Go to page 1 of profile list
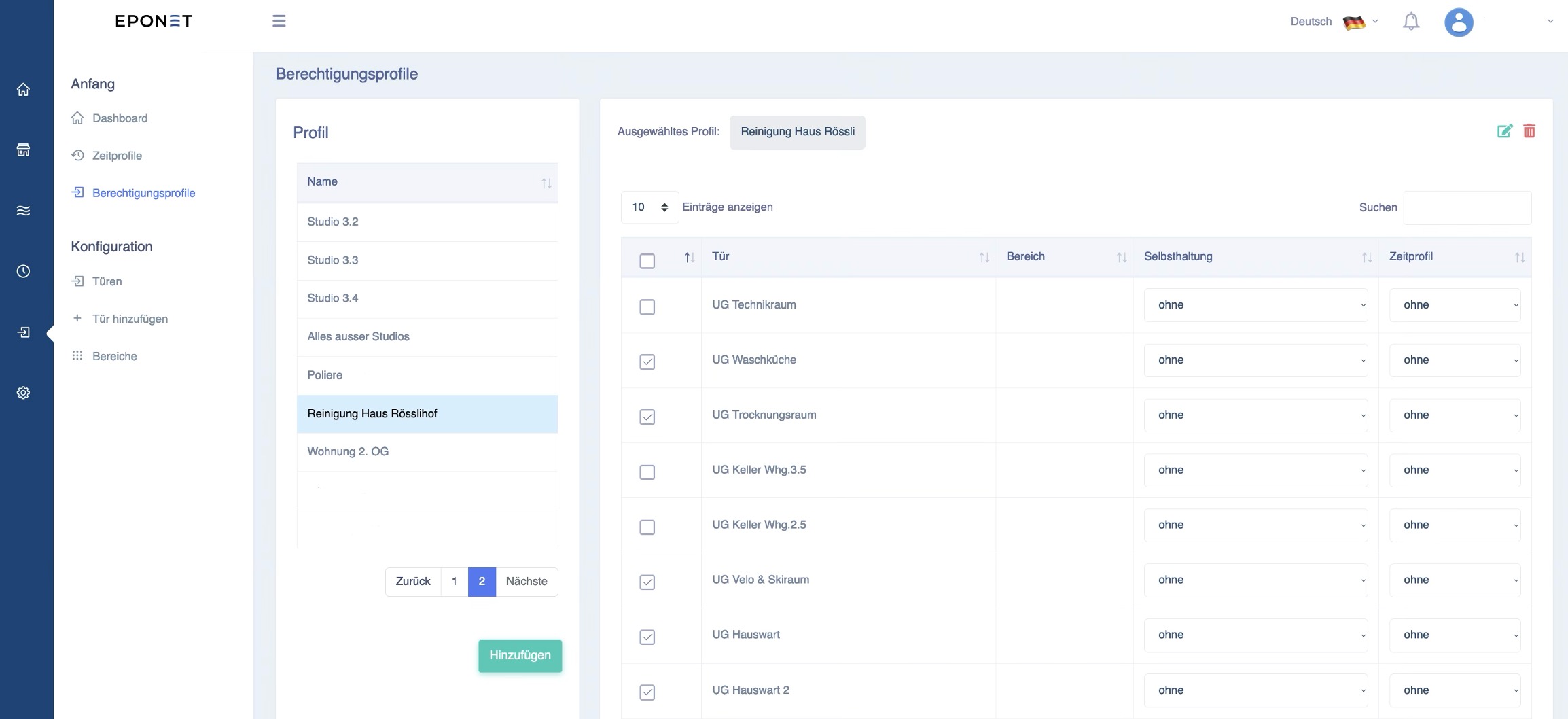This screenshot has width=1568, height=719. [455, 582]
